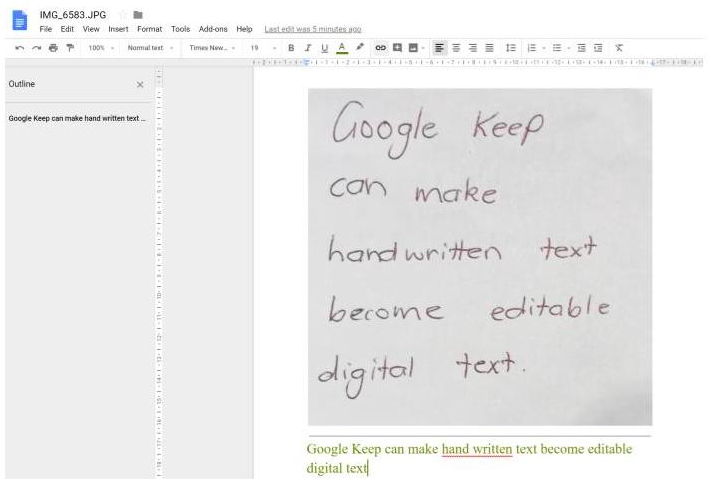Click the misspelled 'hand written' text
This screenshot has width=712, height=479.
477,449
